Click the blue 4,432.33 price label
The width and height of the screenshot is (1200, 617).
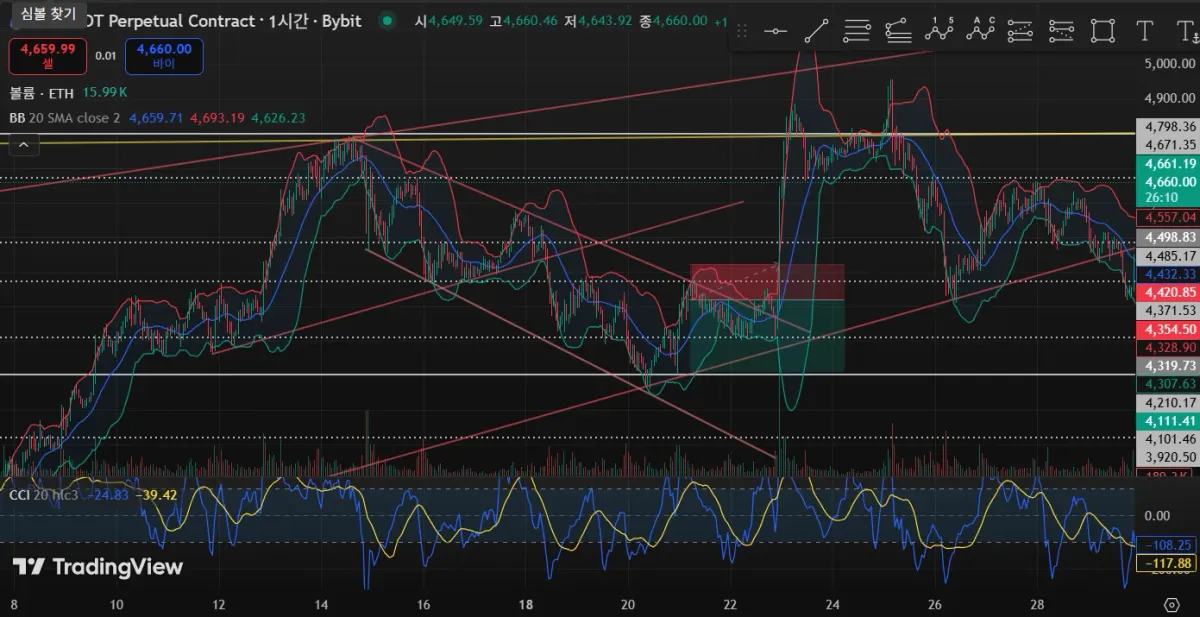tap(1169, 274)
